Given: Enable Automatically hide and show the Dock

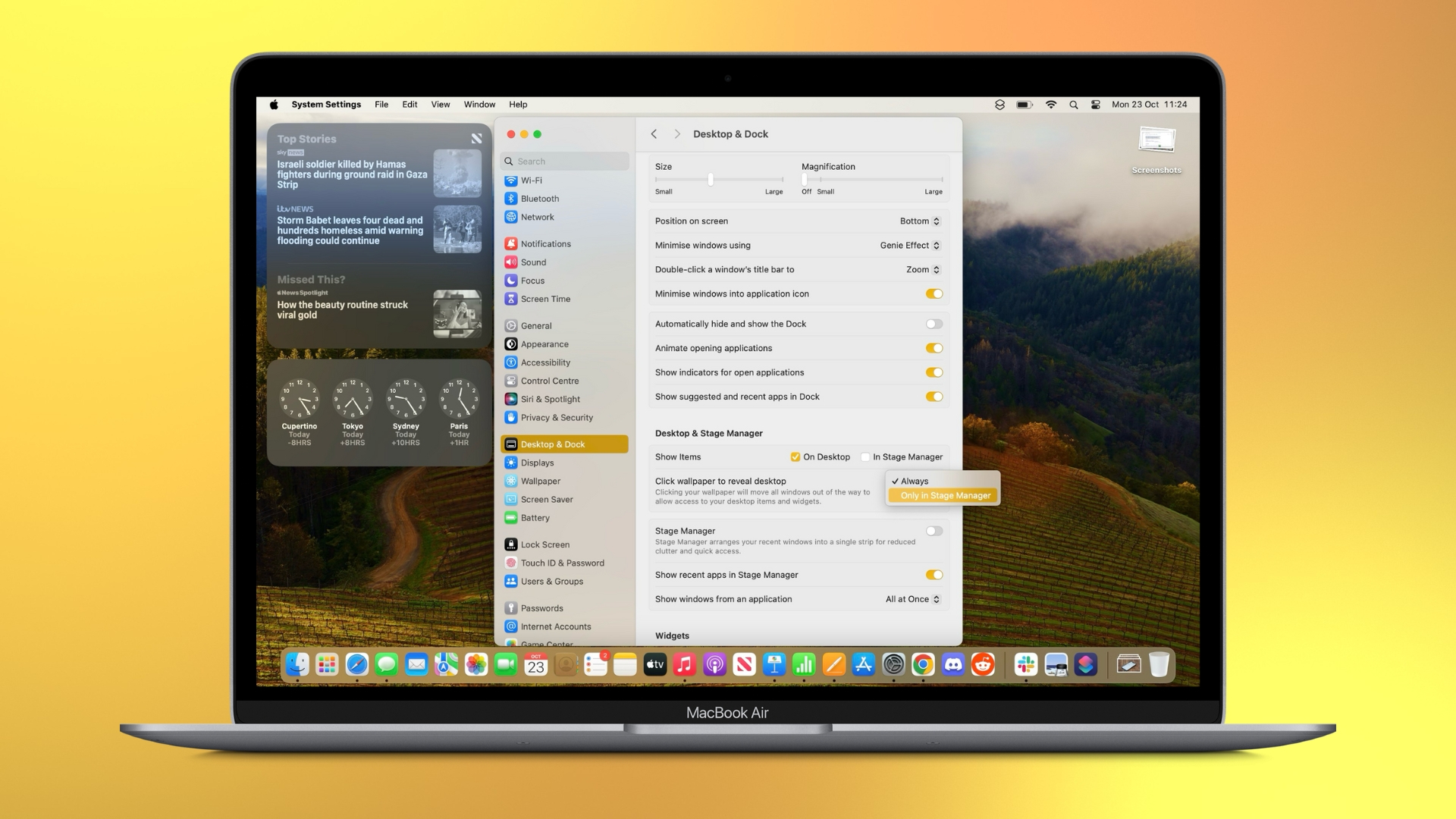Looking at the screenshot, I should click(x=934, y=324).
